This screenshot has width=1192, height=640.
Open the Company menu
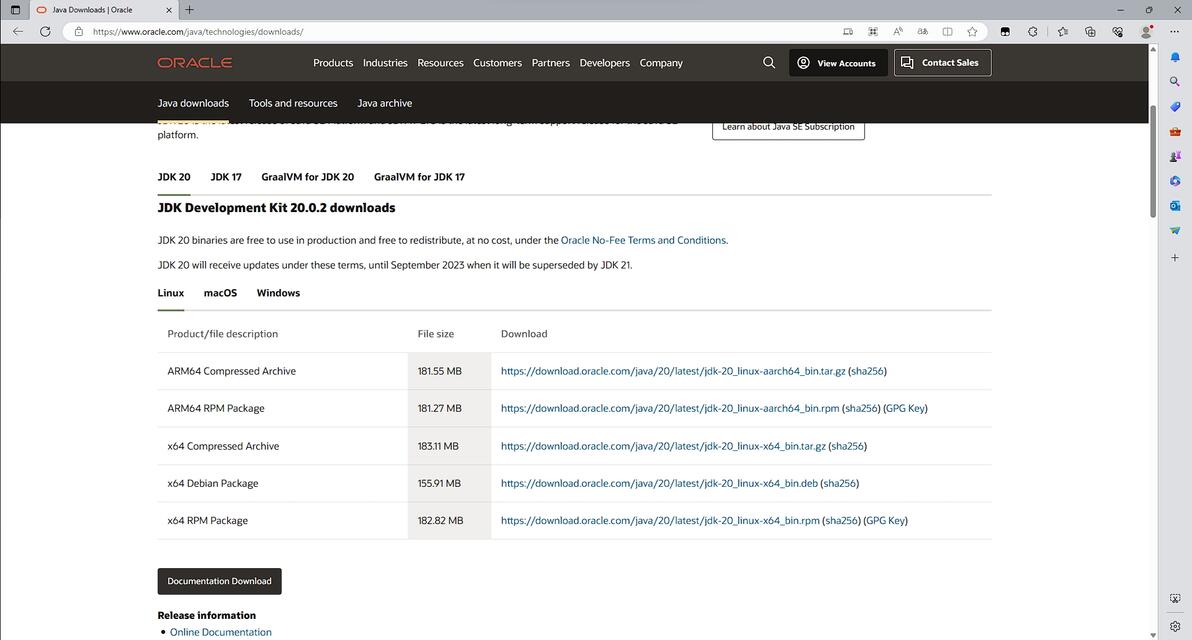661,62
